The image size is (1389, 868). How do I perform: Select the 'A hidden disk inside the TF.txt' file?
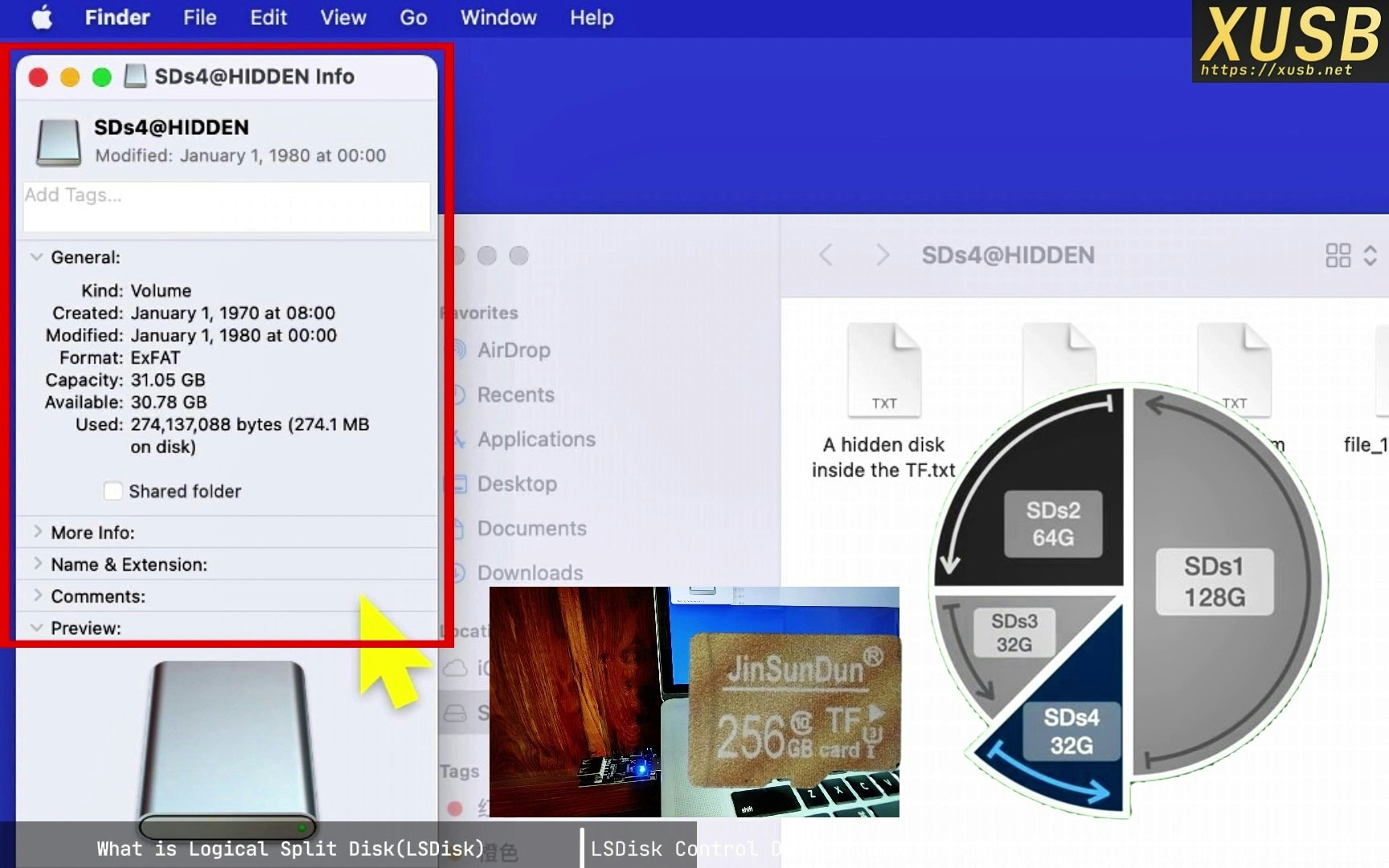click(x=883, y=370)
